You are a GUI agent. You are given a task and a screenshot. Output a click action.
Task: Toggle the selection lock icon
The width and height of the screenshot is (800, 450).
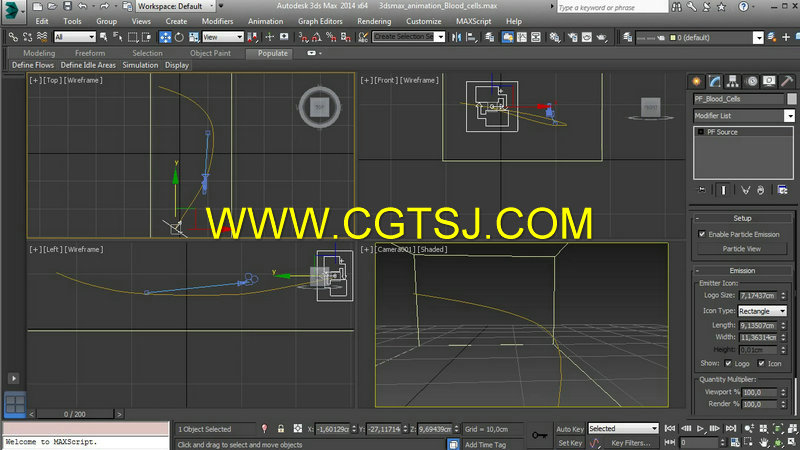click(281, 429)
